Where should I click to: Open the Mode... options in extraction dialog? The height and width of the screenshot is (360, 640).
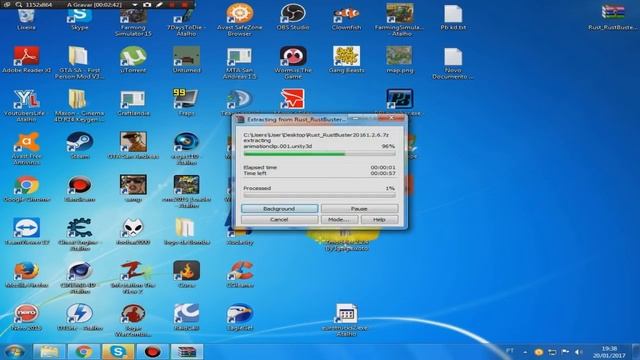click(x=339, y=220)
